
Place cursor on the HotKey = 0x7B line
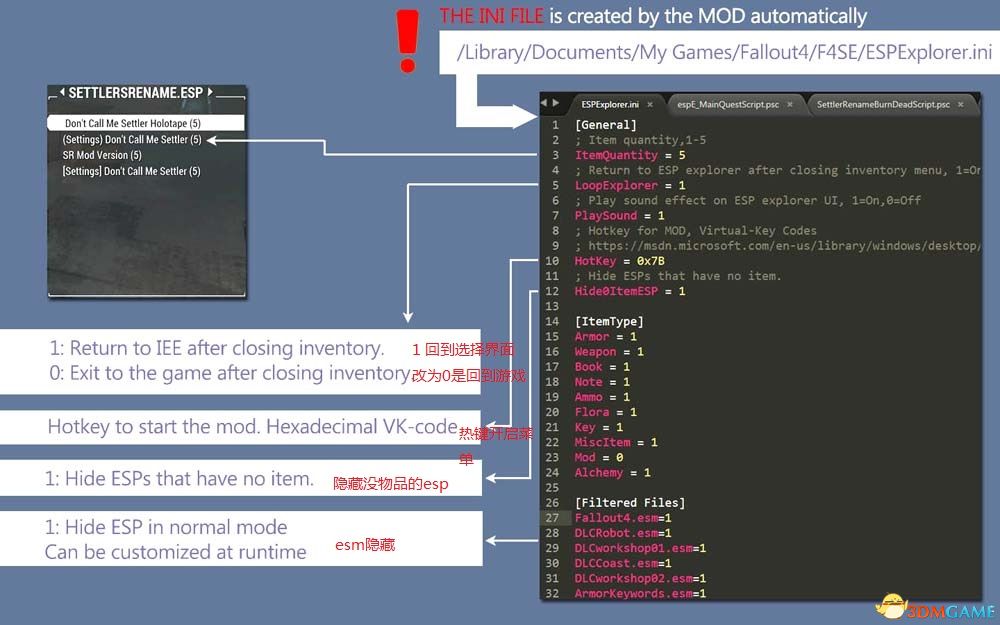(611, 261)
